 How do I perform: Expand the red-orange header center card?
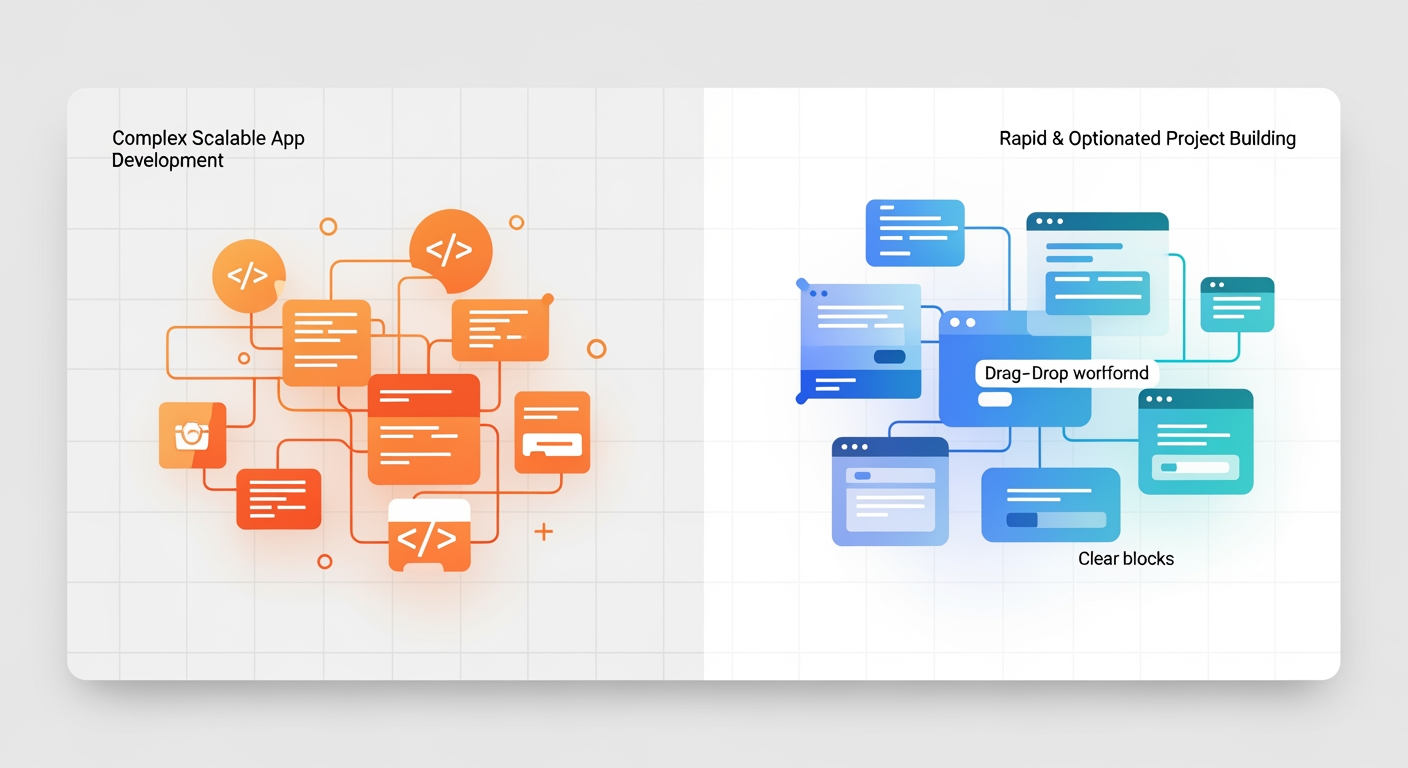424,428
